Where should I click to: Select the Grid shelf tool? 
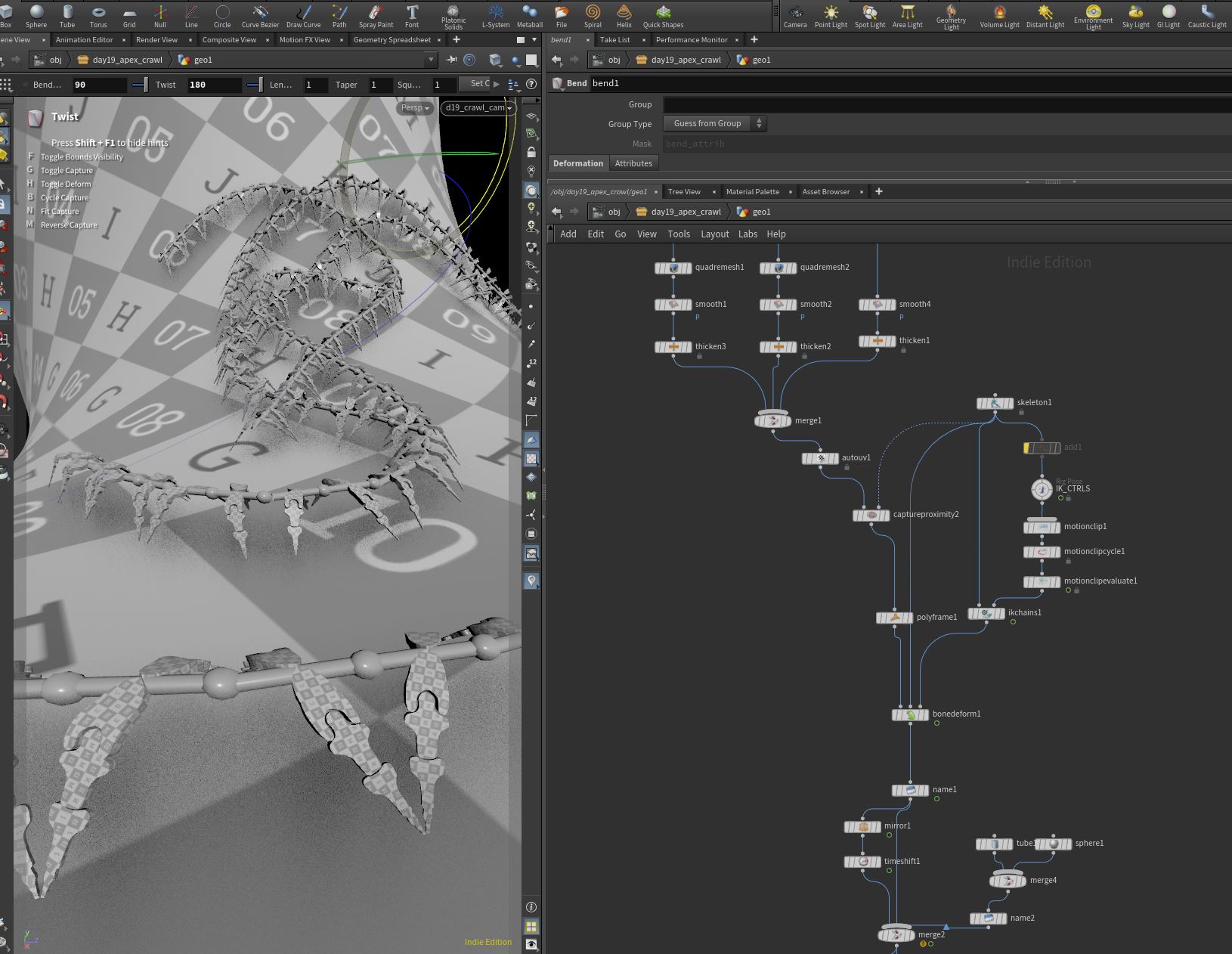[129, 15]
